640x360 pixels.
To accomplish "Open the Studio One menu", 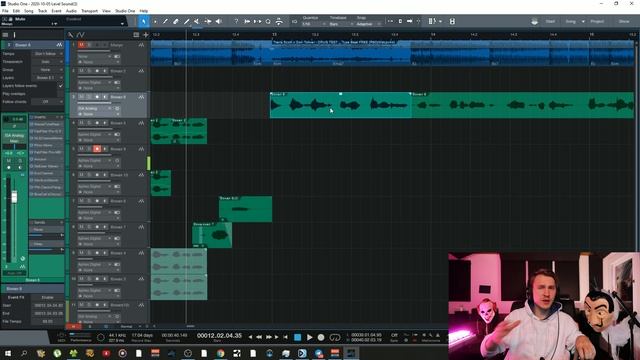I will pos(125,11).
